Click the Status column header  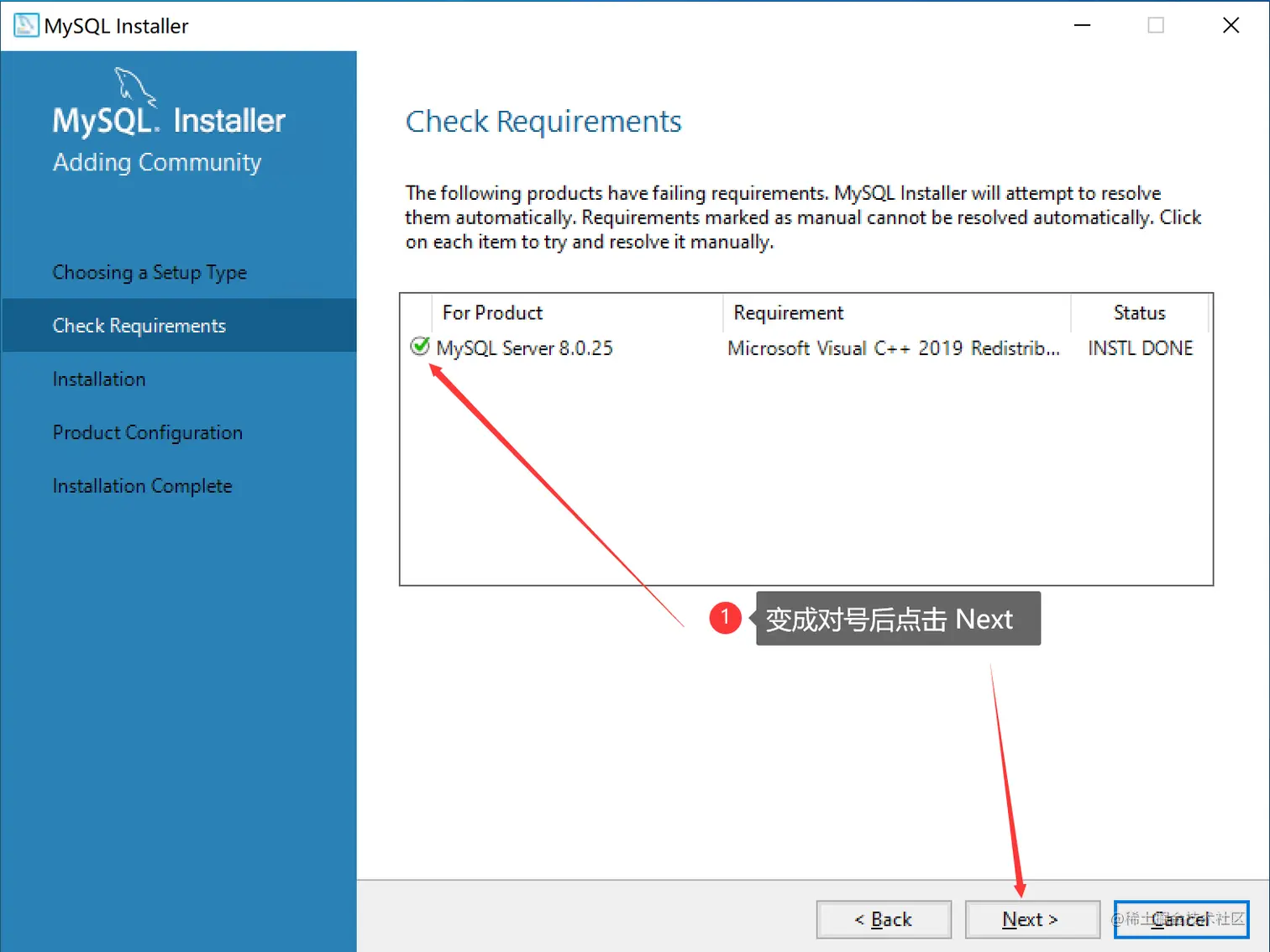coord(1140,312)
